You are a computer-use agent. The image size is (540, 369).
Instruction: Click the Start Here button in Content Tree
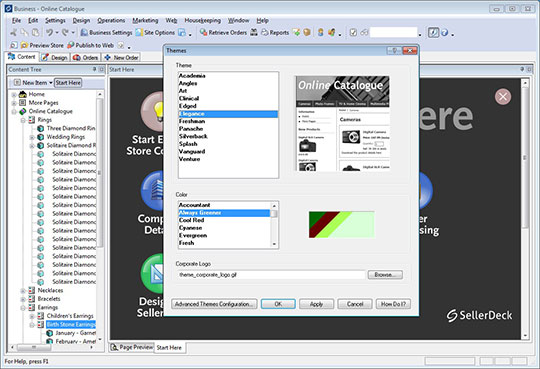click(68, 83)
